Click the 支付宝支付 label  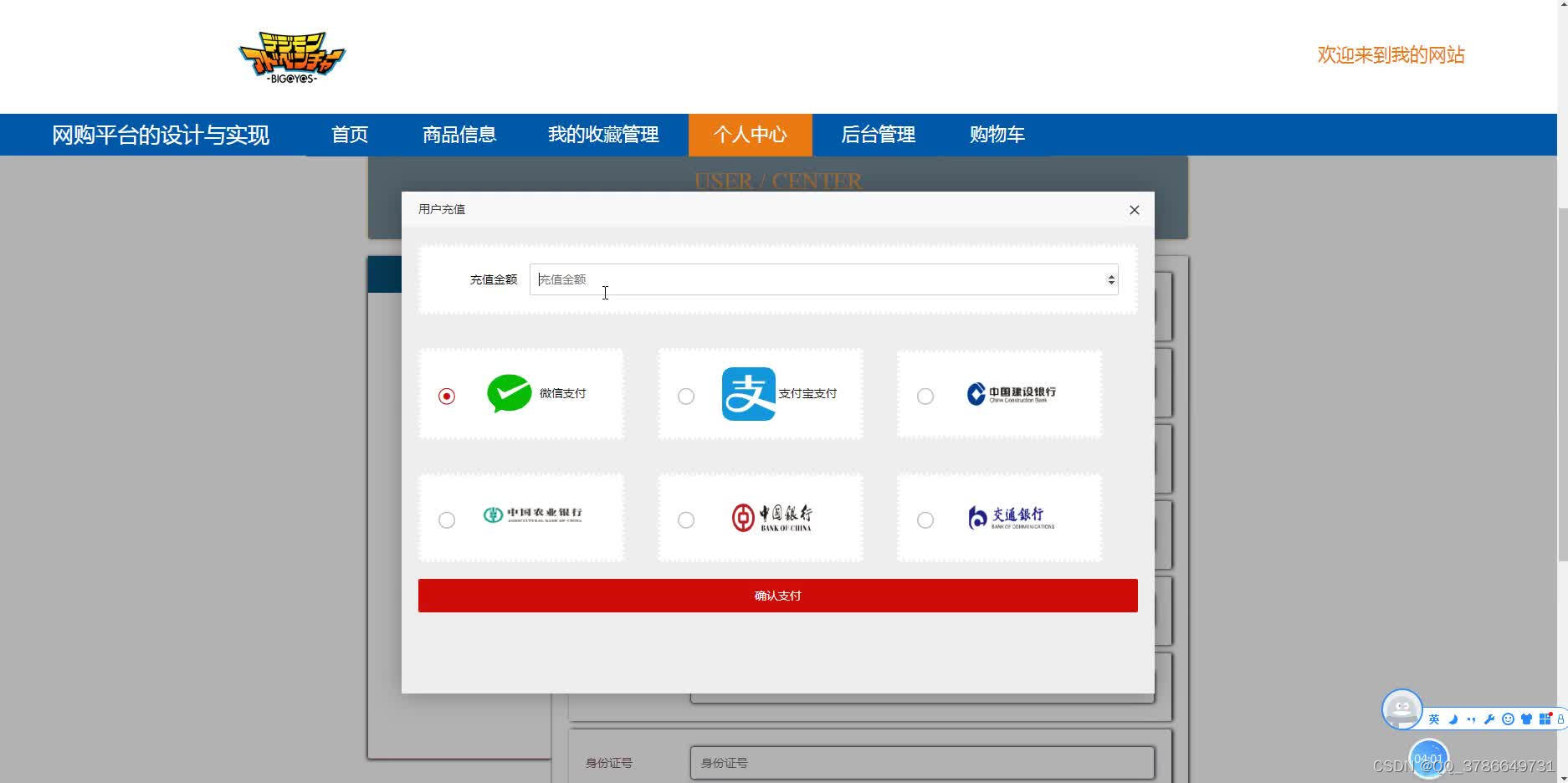click(x=807, y=393)
